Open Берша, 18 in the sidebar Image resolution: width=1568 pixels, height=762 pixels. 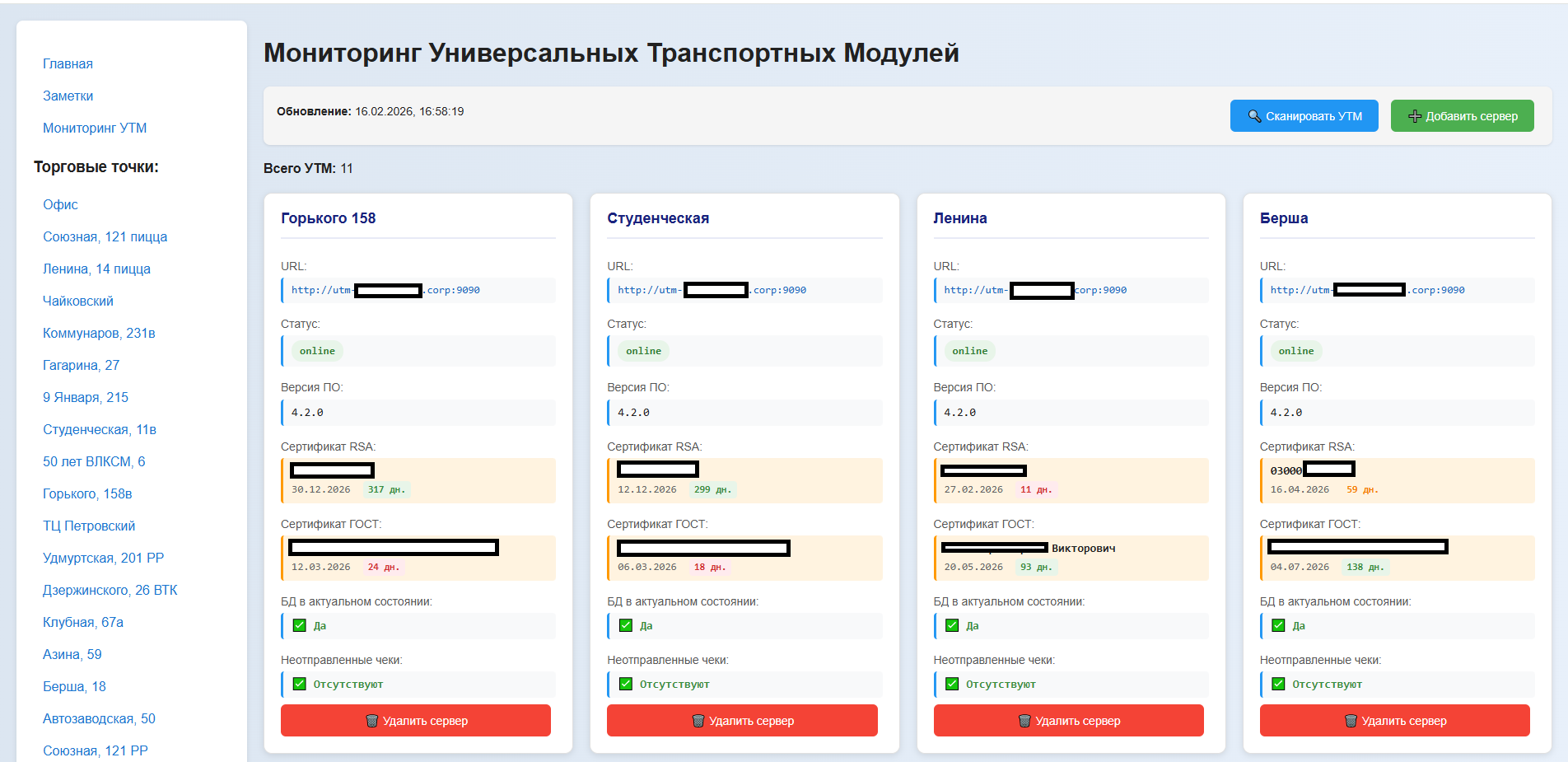pos(74,686)
